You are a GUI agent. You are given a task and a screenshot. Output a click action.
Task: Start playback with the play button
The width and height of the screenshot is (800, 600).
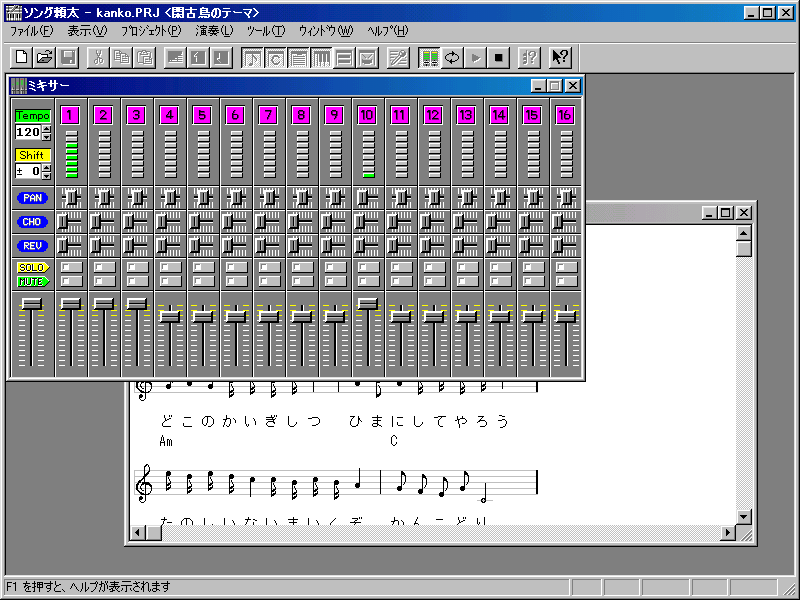(476, 58)
